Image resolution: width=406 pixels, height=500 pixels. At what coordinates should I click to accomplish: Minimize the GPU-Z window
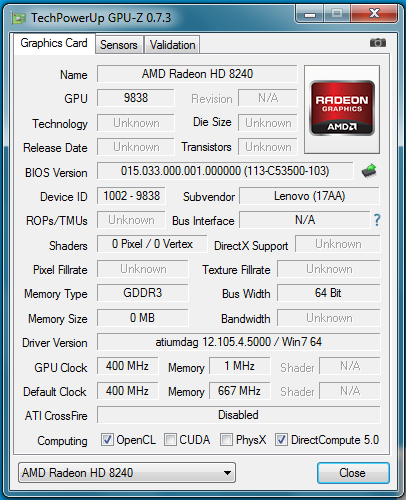[310, 14]
